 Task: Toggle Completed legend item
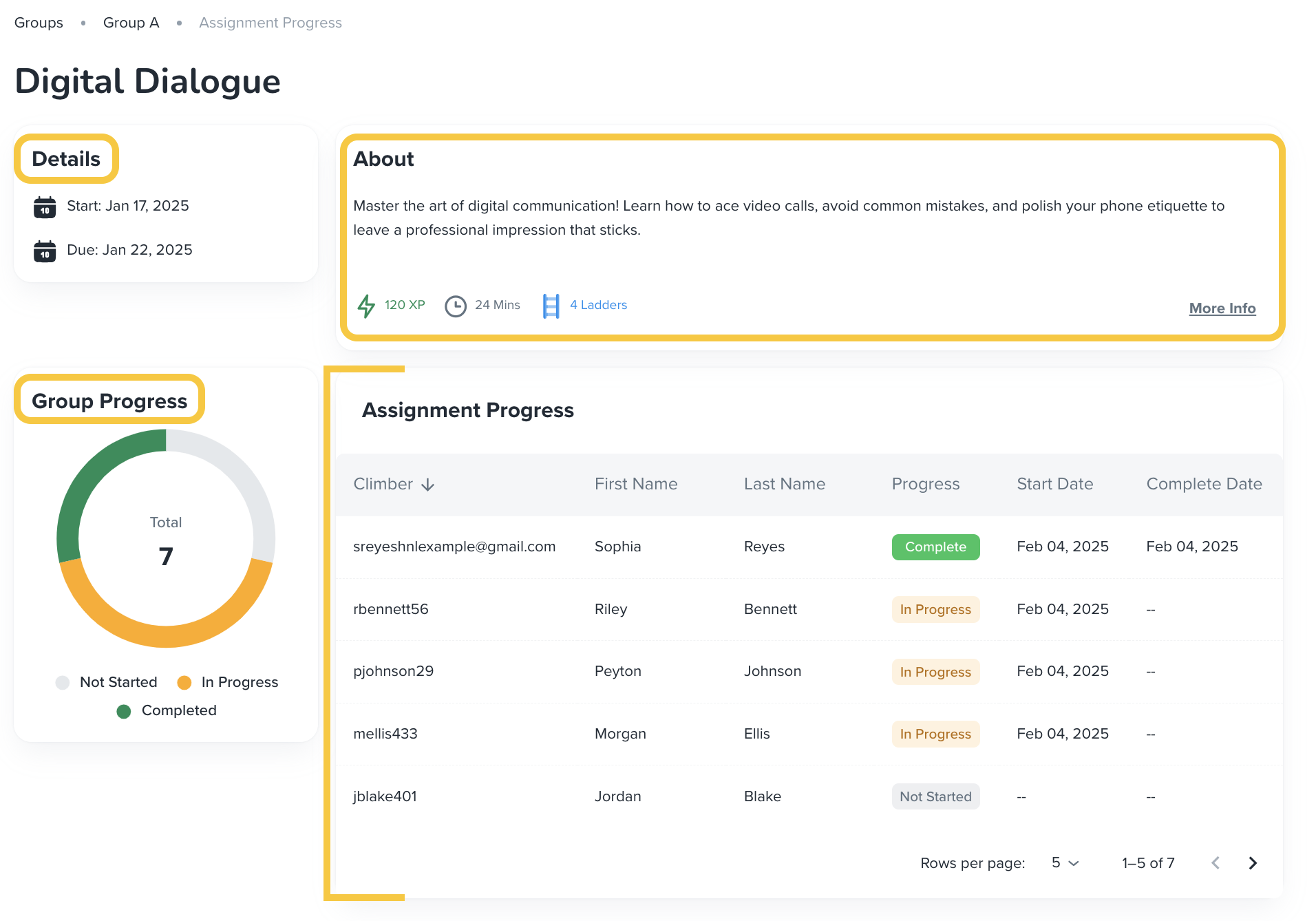tap(167, 710)
